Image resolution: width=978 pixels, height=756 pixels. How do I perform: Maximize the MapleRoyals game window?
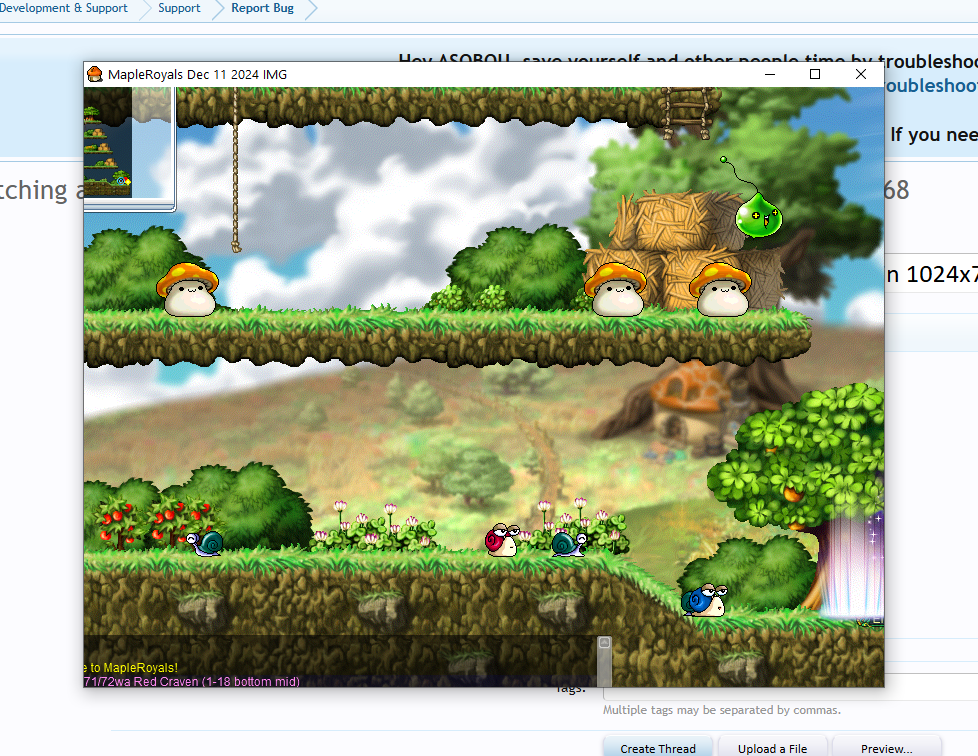tap(815, 74)
